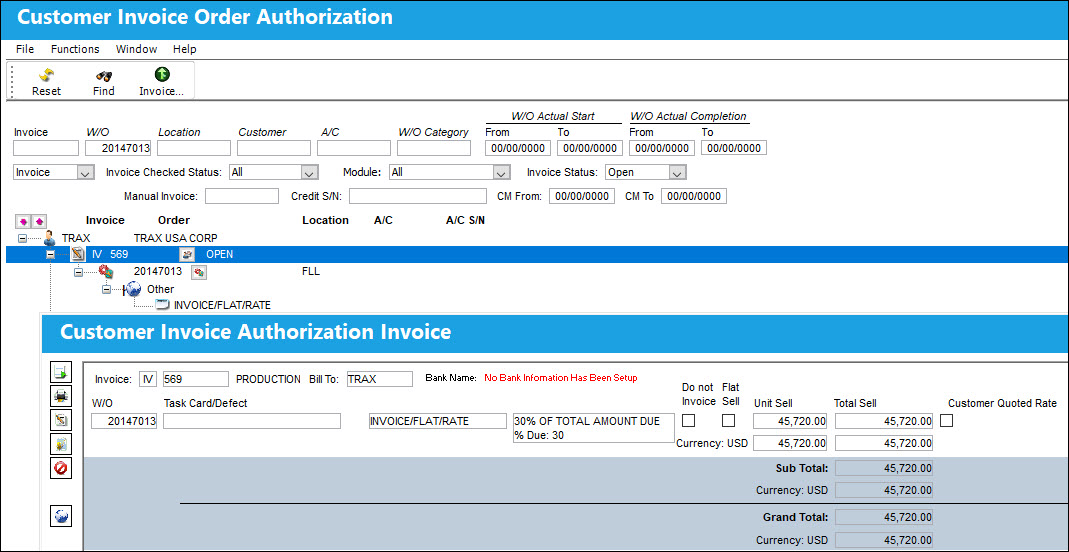Click the W/O Actual Completion To date
Image resolution: width=1069 pixels, height=552 pixels.
tap(734, 148)
